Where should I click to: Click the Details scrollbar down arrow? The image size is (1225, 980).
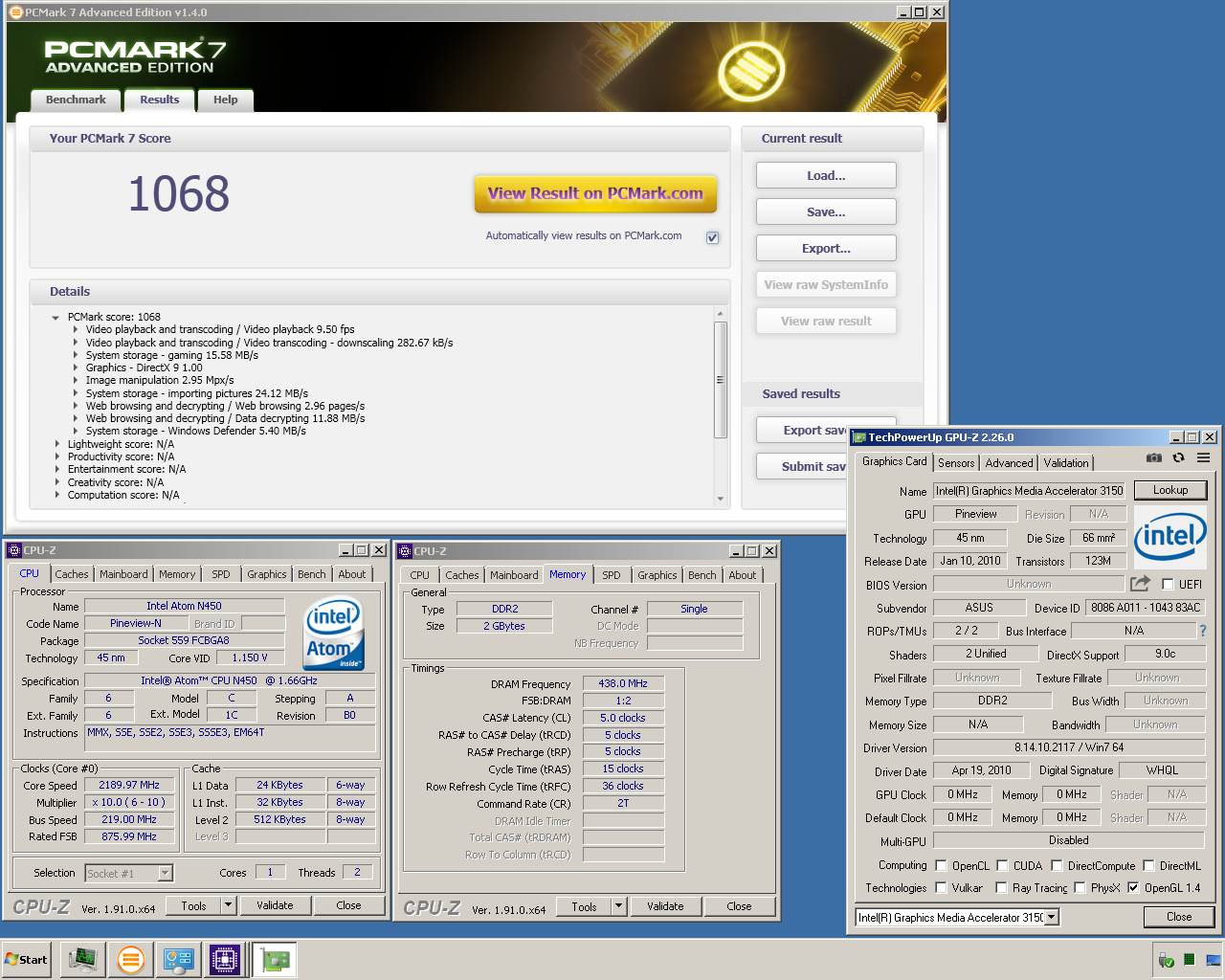click(x=720, y=500)
